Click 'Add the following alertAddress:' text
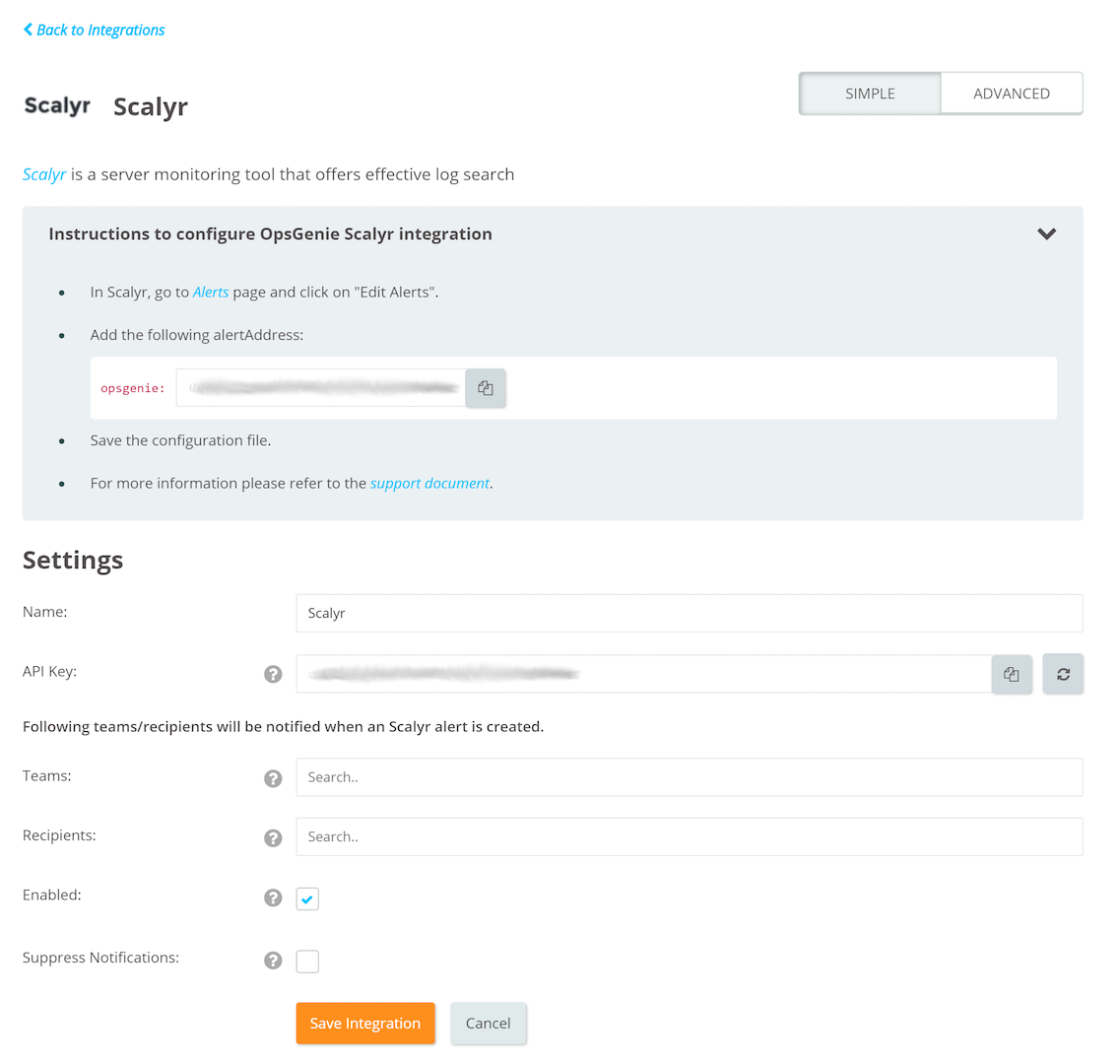1120x1064 pixels. [196, 335]
